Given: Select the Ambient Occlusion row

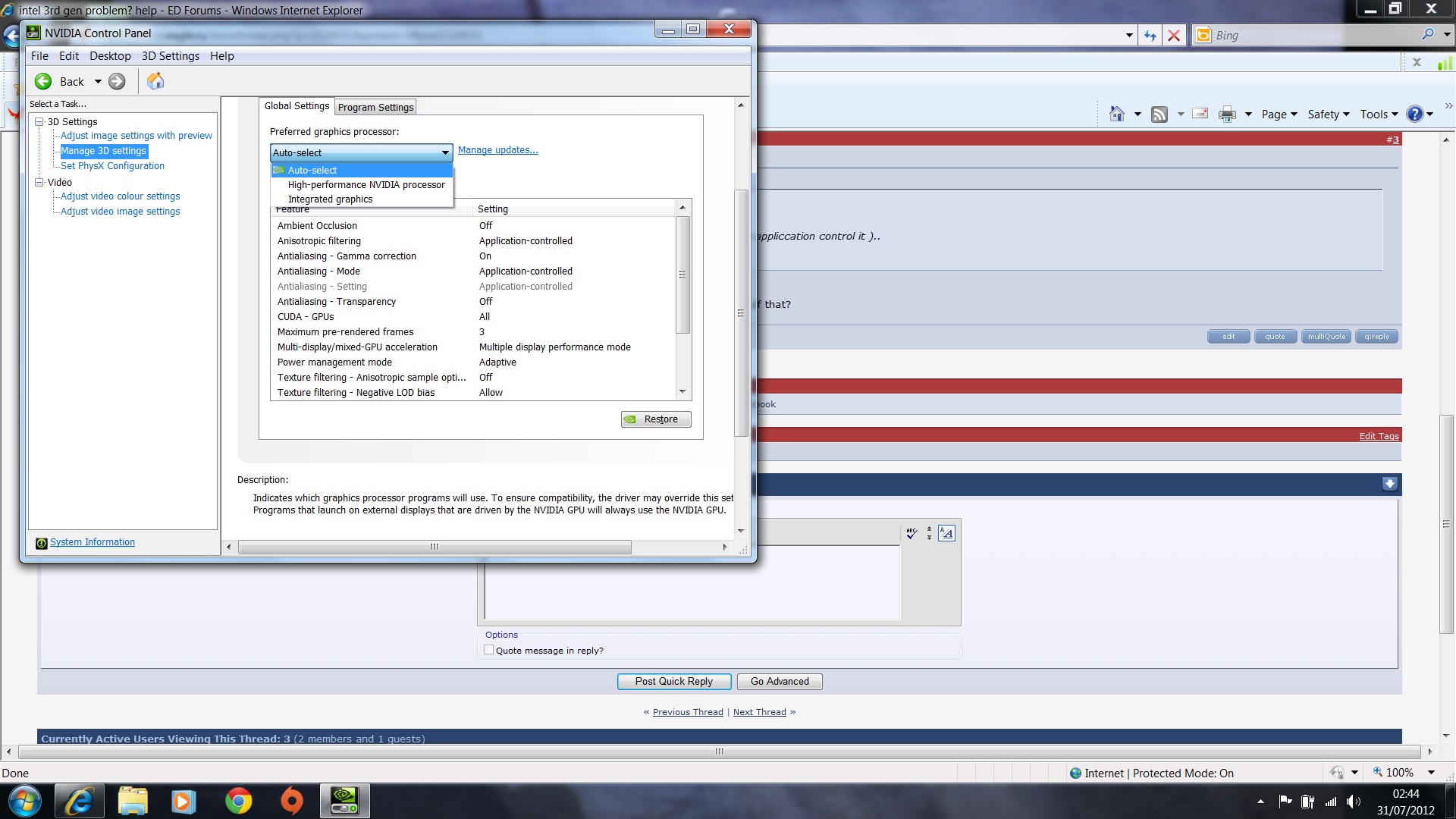Looking at the screenshot, I should 472,226.
